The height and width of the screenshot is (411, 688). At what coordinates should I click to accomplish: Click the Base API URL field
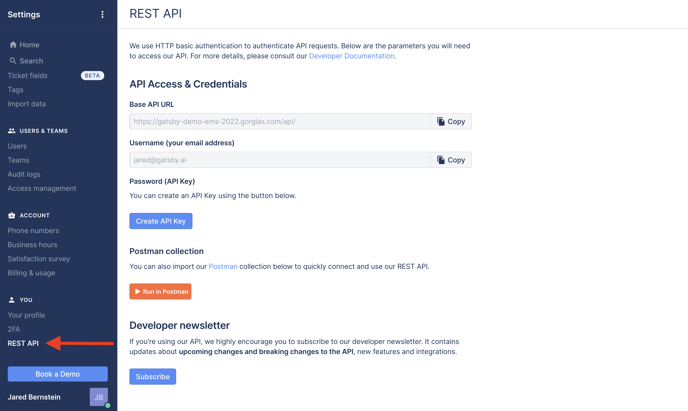click(280, 122)
